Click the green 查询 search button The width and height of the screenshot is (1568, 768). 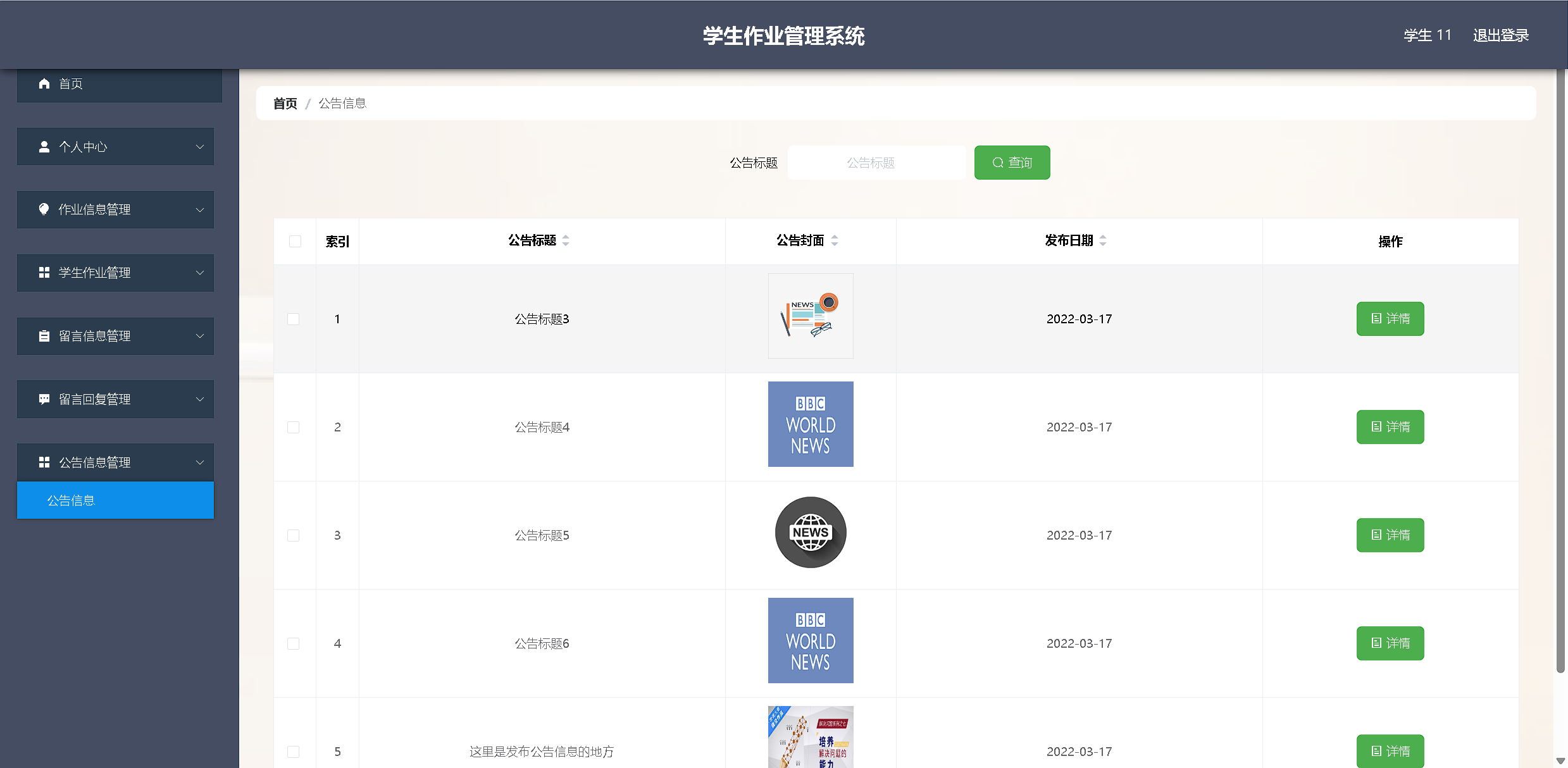point(1012,163)
